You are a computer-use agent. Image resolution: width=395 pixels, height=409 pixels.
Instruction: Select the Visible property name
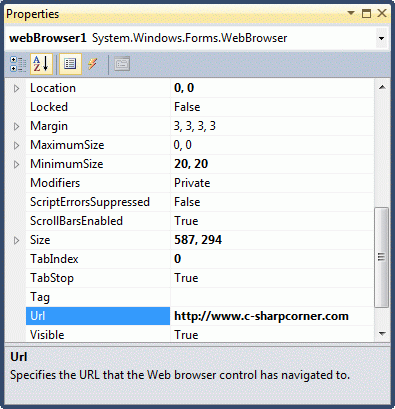click(x=47, y=335)
